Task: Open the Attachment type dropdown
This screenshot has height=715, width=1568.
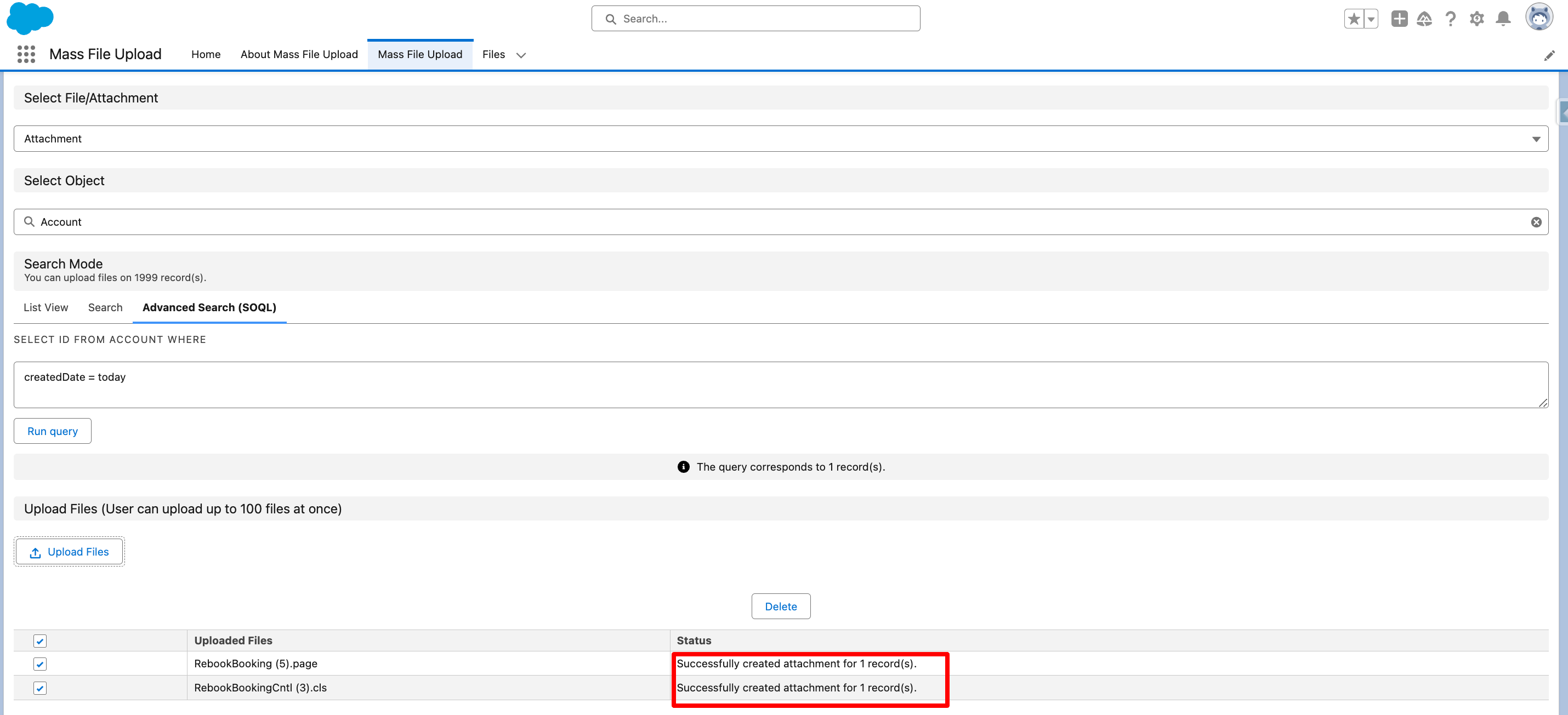Action: [780, 139]
